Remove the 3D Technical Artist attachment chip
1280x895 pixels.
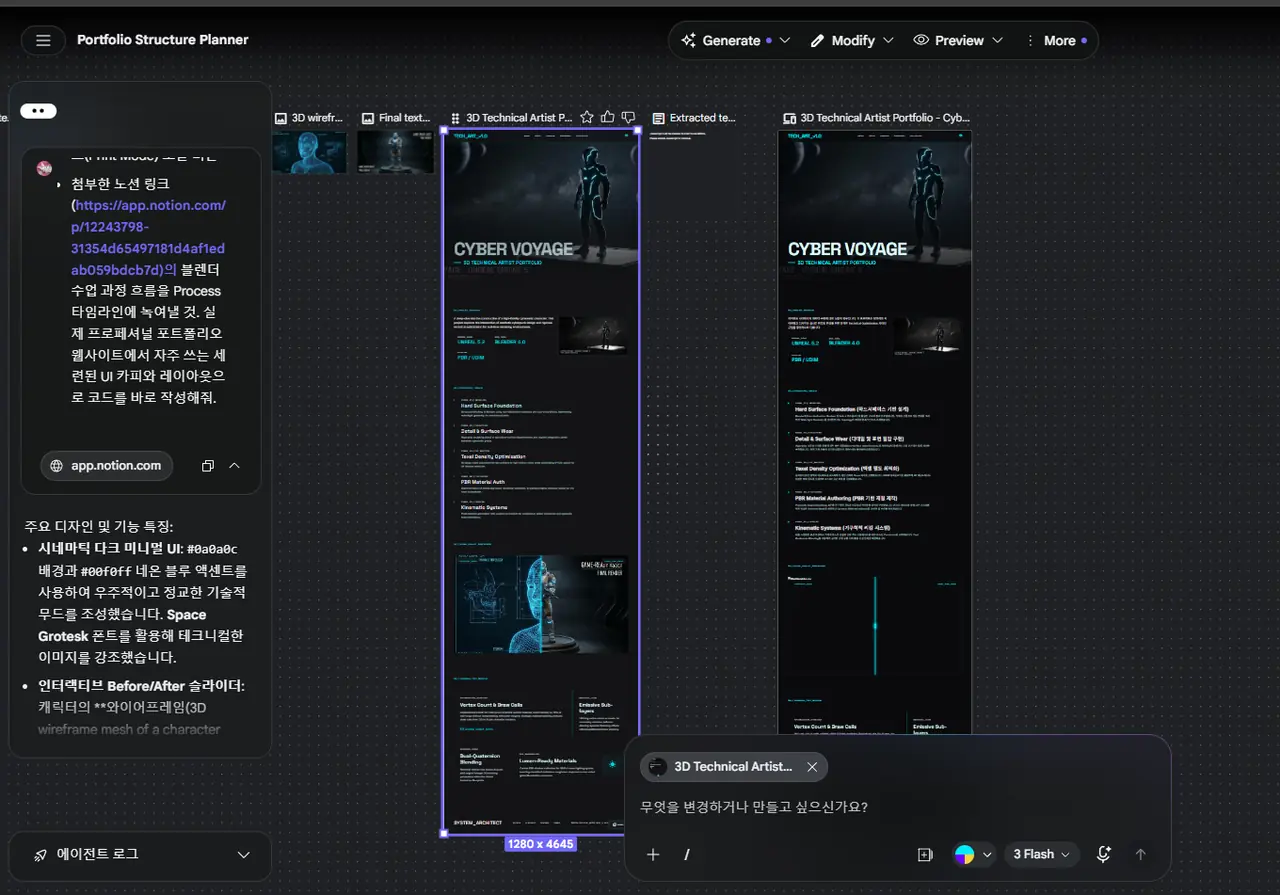[x=812, y=767]
